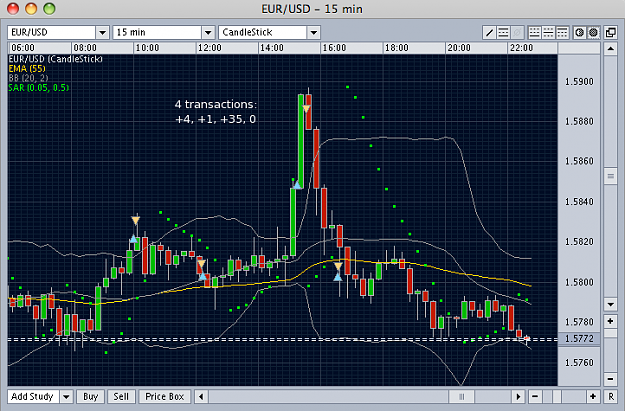Click the current price 1.5772 marker
The width and height of the screenshot is (625, 411).
[x=579, y=338]
